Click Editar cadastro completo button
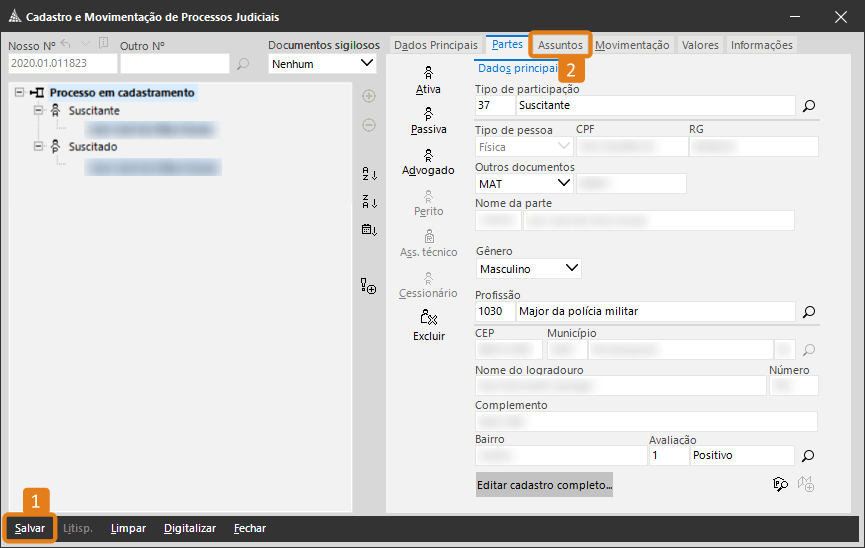This screenshot has height=548, width=865. click(545, 485)
